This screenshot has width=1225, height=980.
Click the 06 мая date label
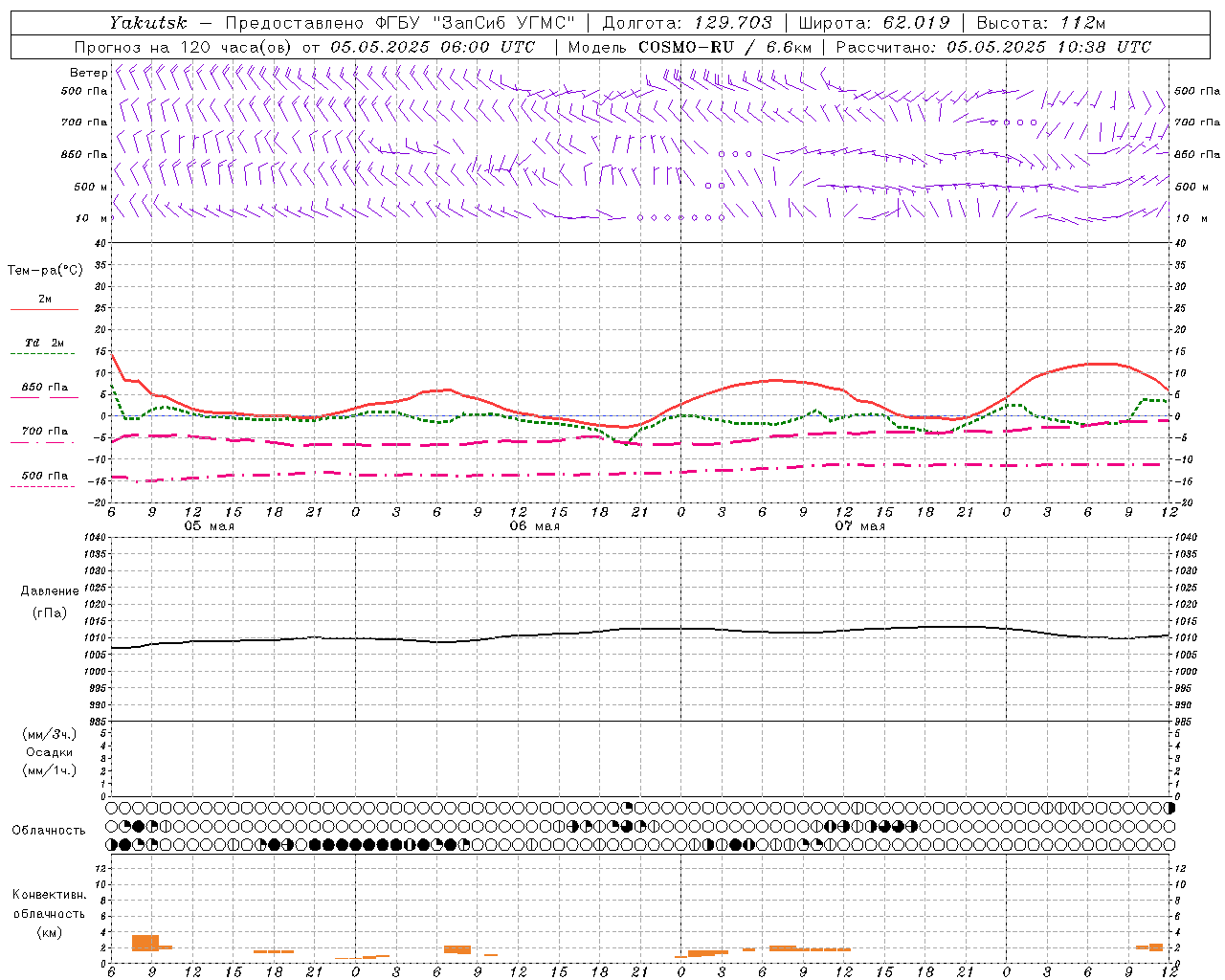pos(535,526)
